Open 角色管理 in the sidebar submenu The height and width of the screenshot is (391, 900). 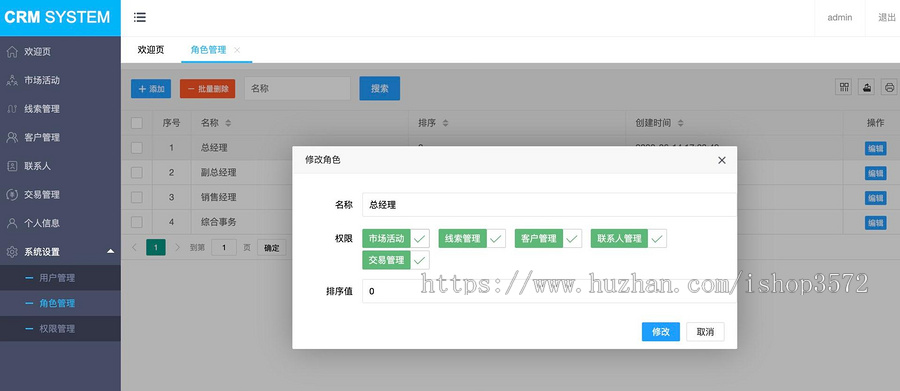57,303
